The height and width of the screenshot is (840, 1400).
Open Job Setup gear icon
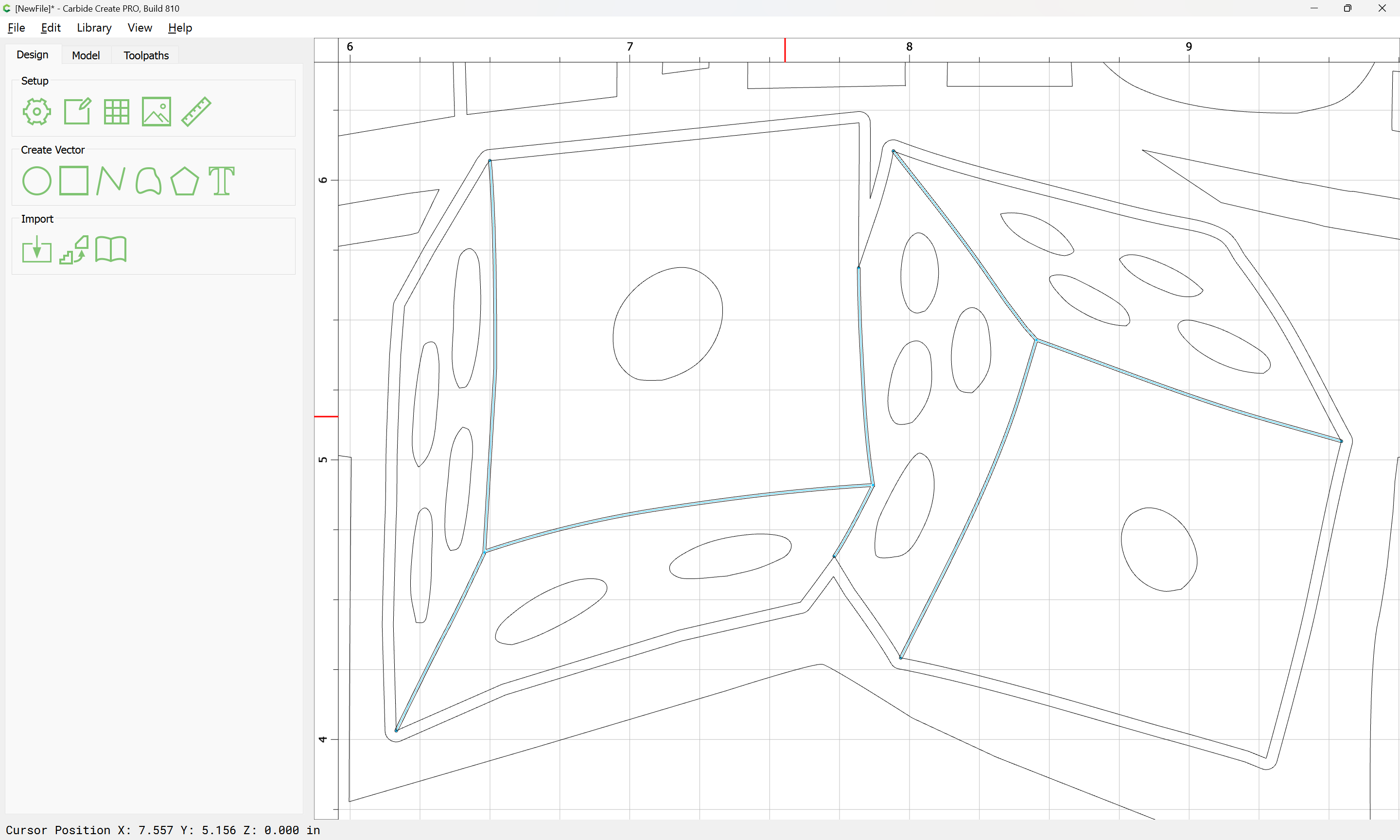[x=37, y=111]
